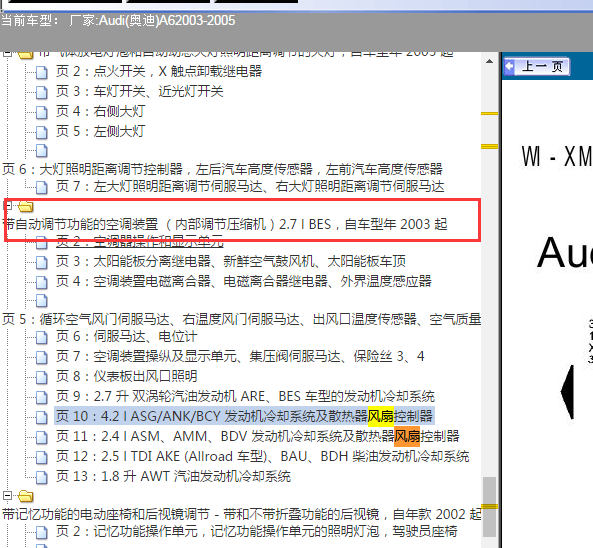The height and width of the screenshot is (548, 593).
Task: Open 页 5：循环空气风门伺服马达 entry
Action: (242, 320)
